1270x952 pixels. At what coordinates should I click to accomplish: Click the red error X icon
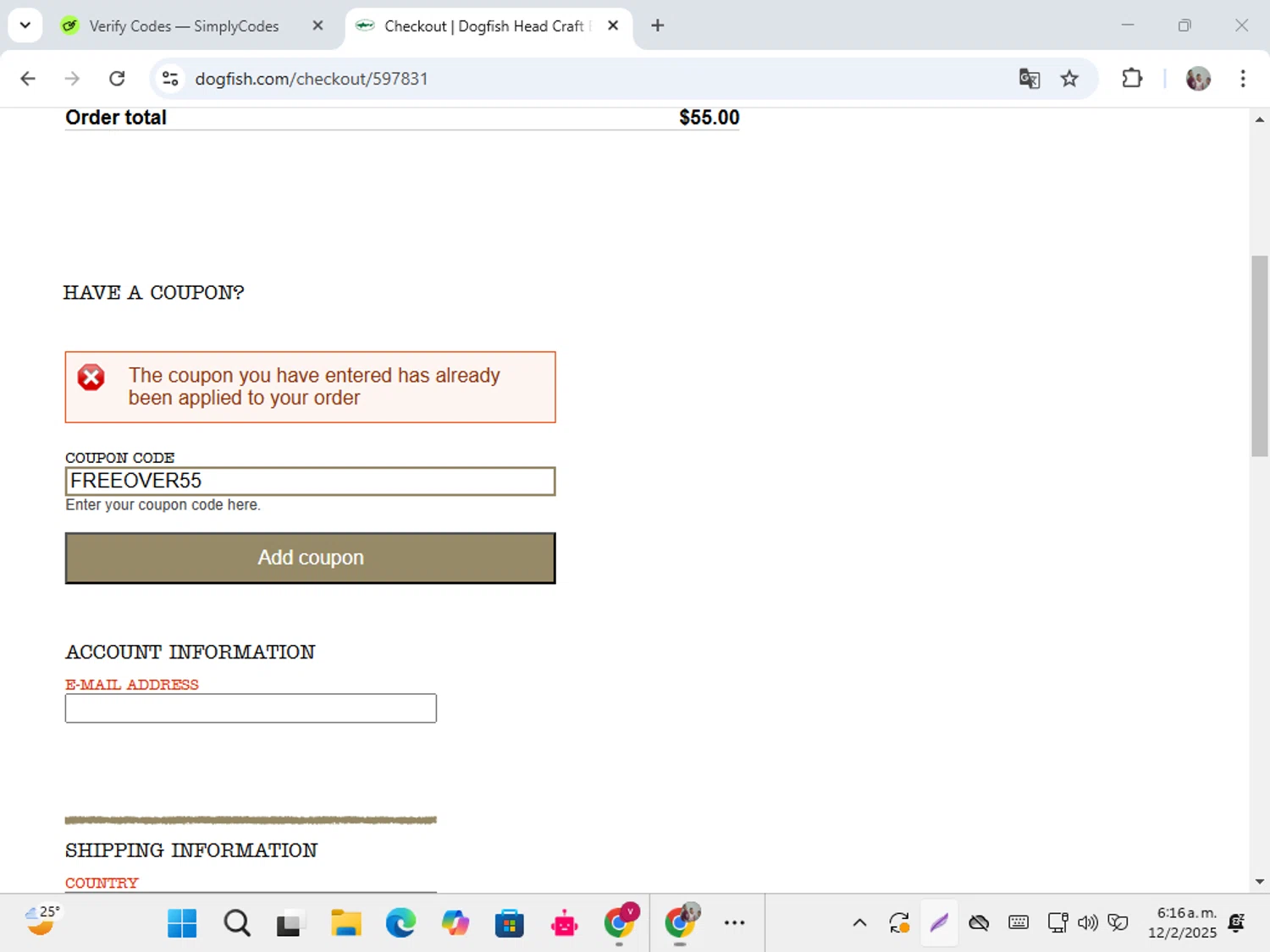coord(91,377)
